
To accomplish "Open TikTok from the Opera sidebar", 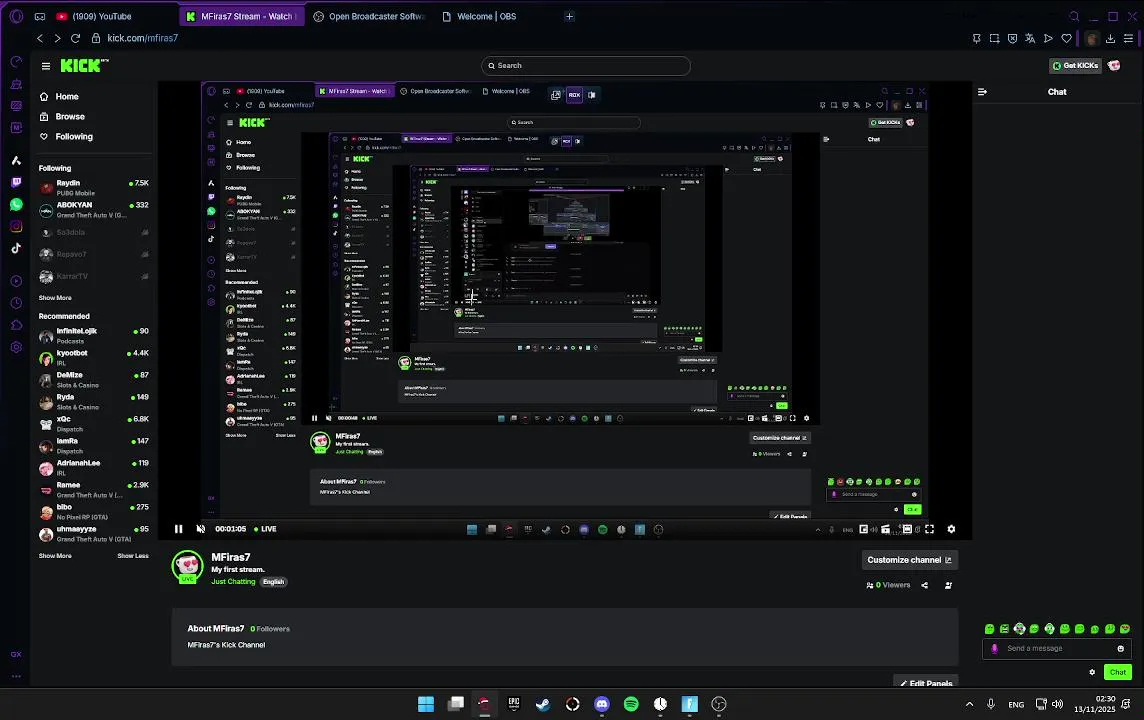I will [x=16, y=248].
